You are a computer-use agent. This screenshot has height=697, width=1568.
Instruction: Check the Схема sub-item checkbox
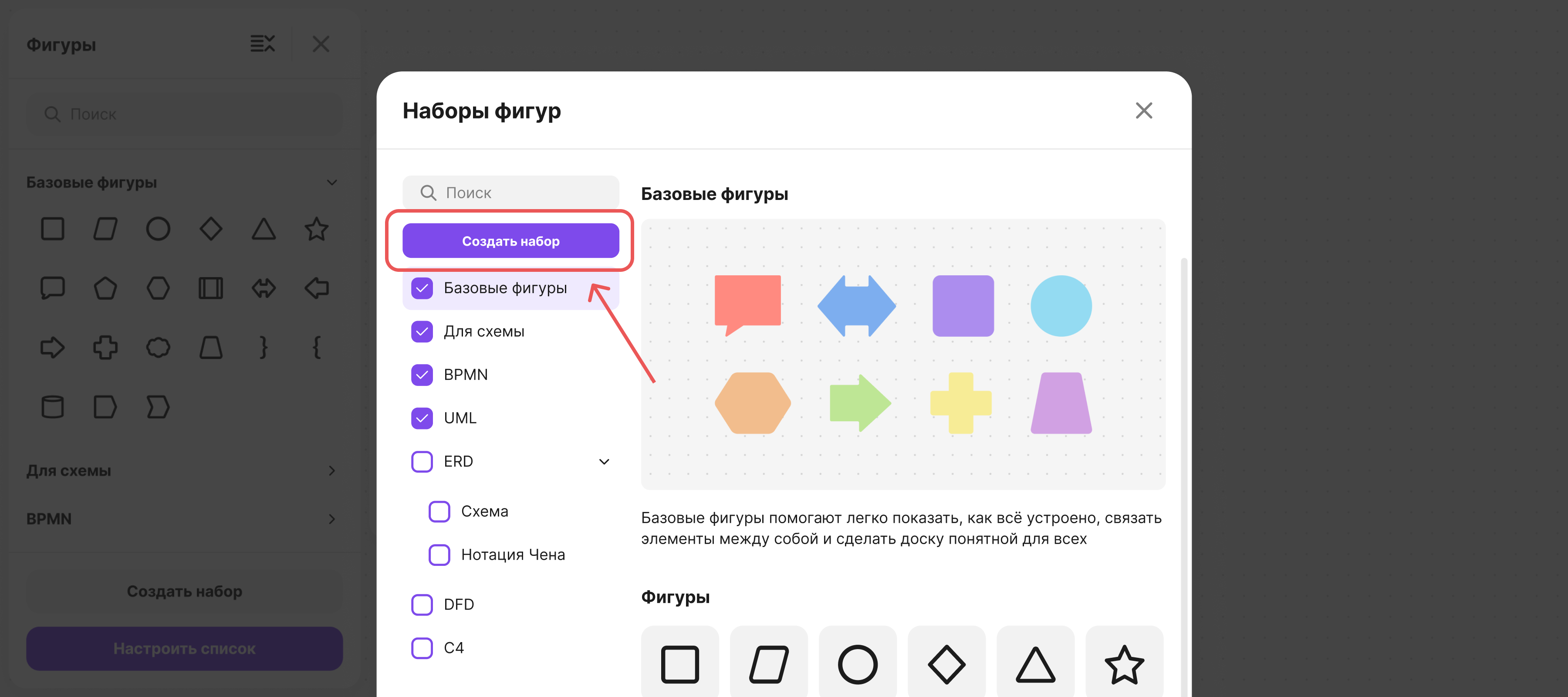click(x=439, y=511)
